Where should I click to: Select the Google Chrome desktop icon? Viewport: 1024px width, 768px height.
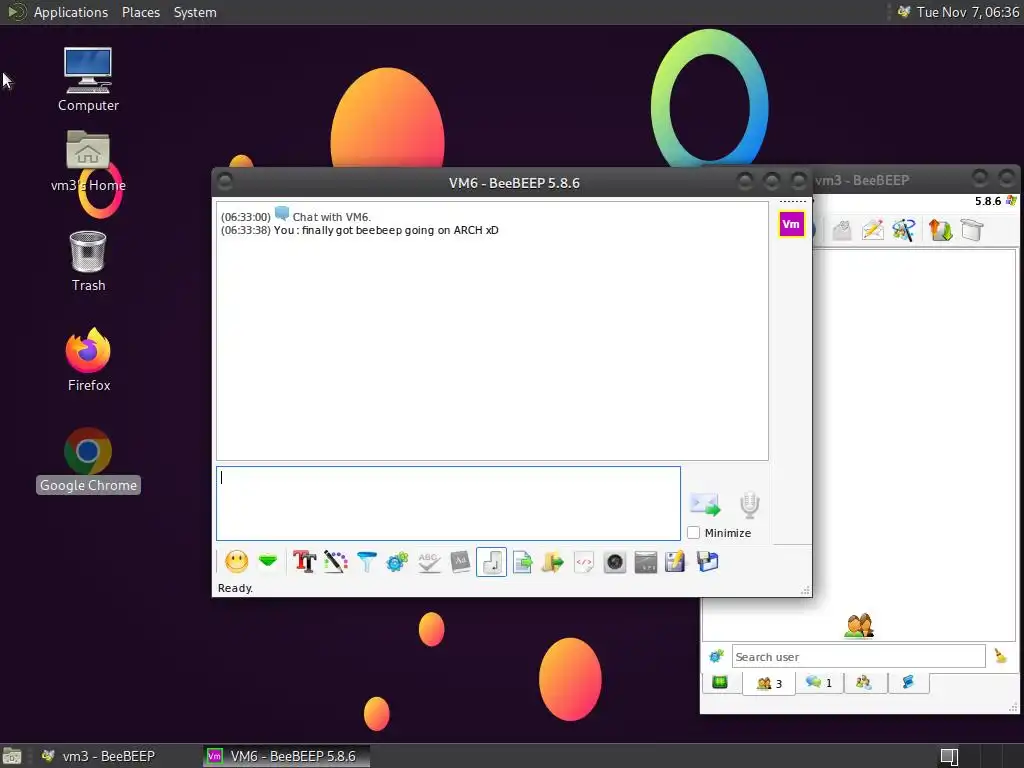click(88, 460)
